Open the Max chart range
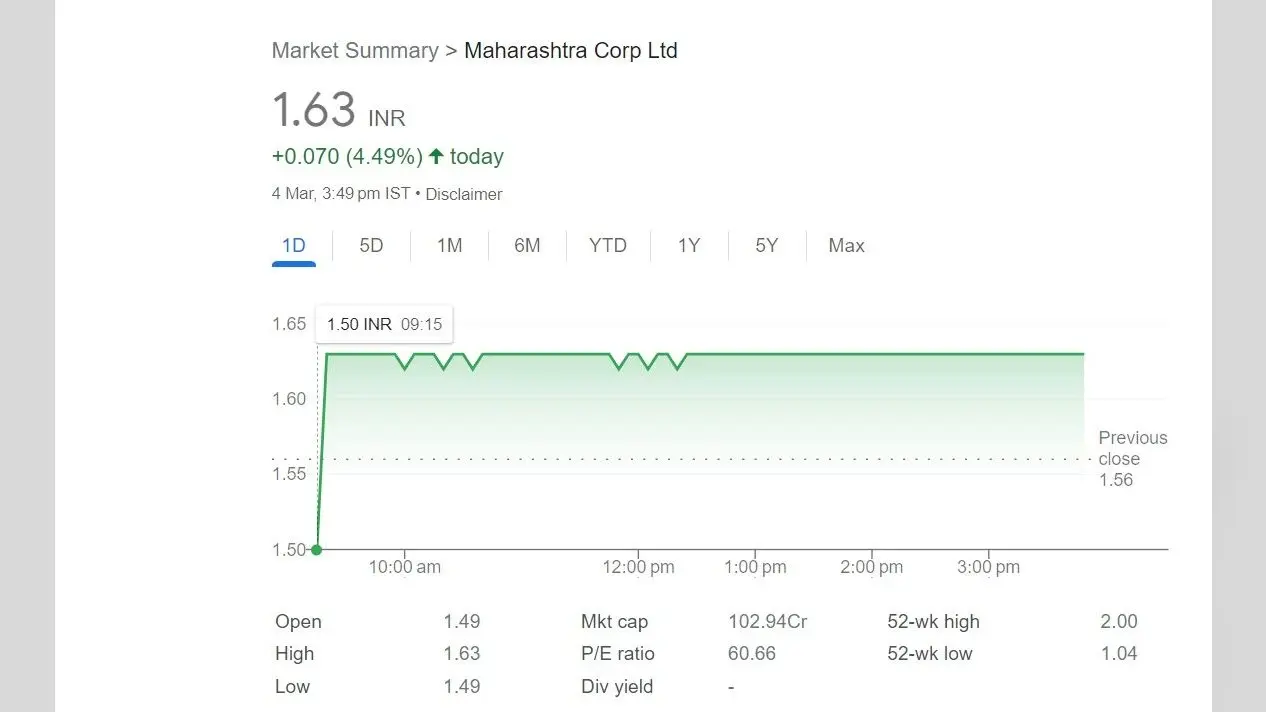Viewport: 1266px width, 712px height. (x=846, y=246)
